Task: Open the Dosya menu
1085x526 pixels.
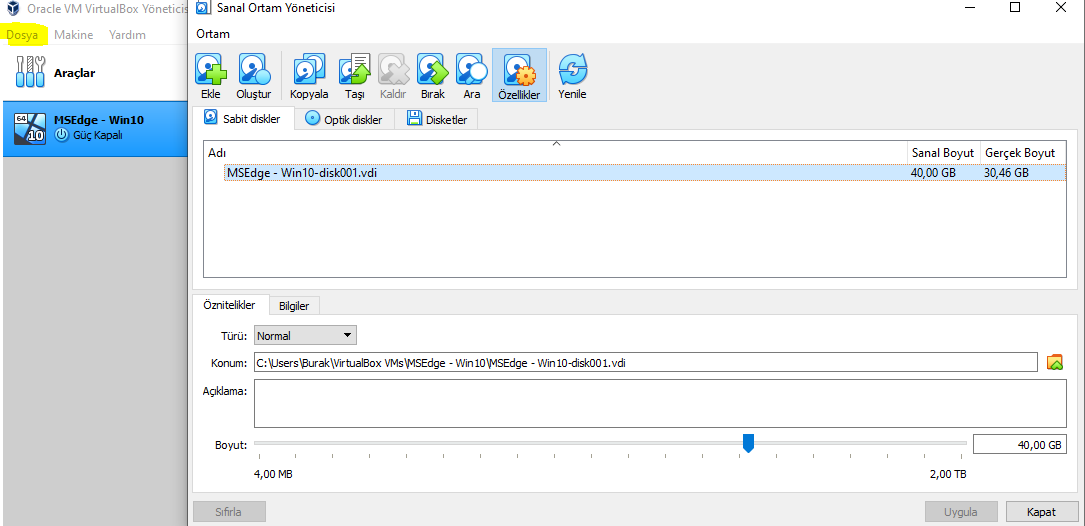Action: point(21,35)
